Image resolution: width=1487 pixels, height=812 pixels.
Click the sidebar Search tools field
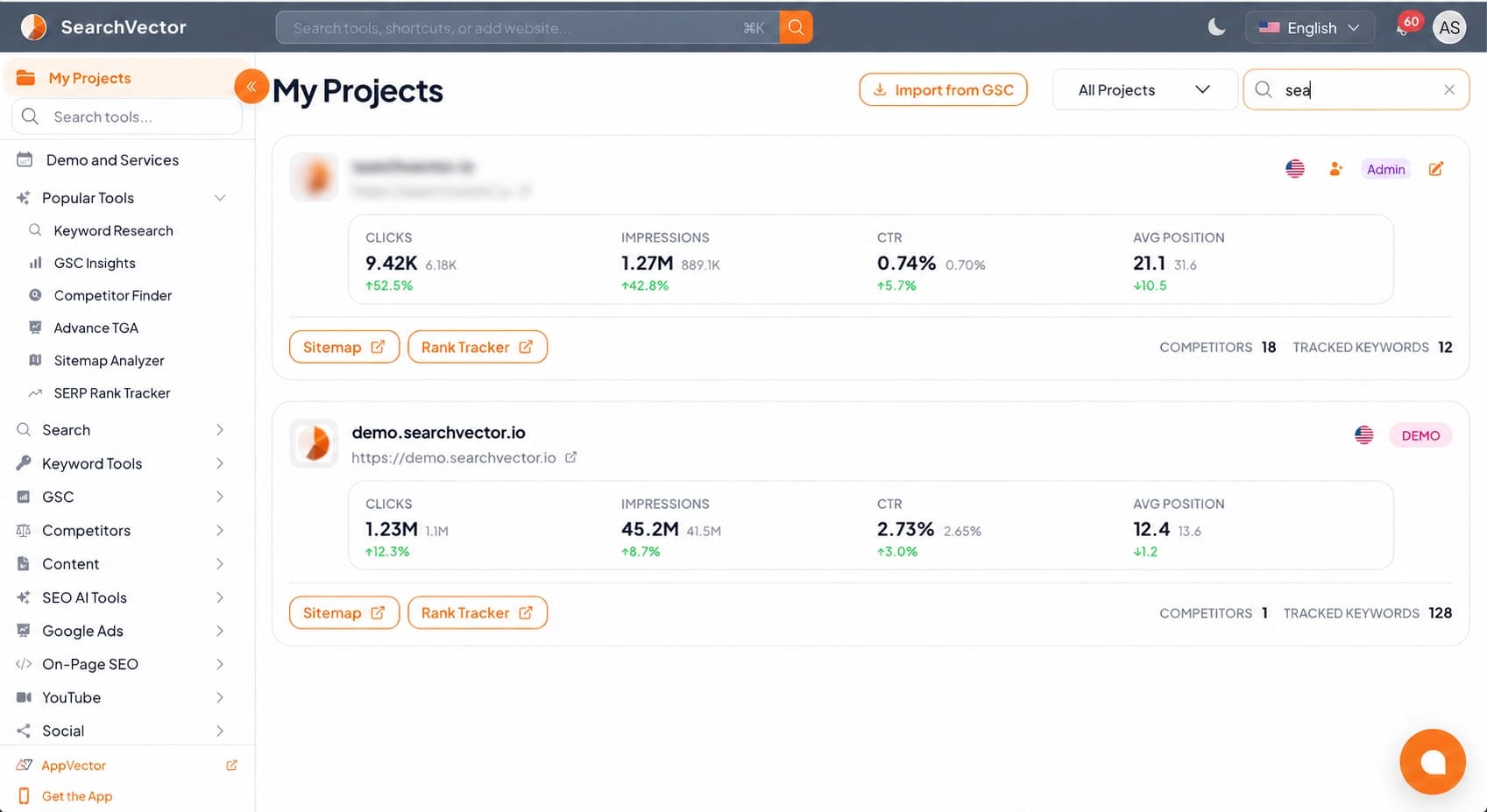(127, 117)
